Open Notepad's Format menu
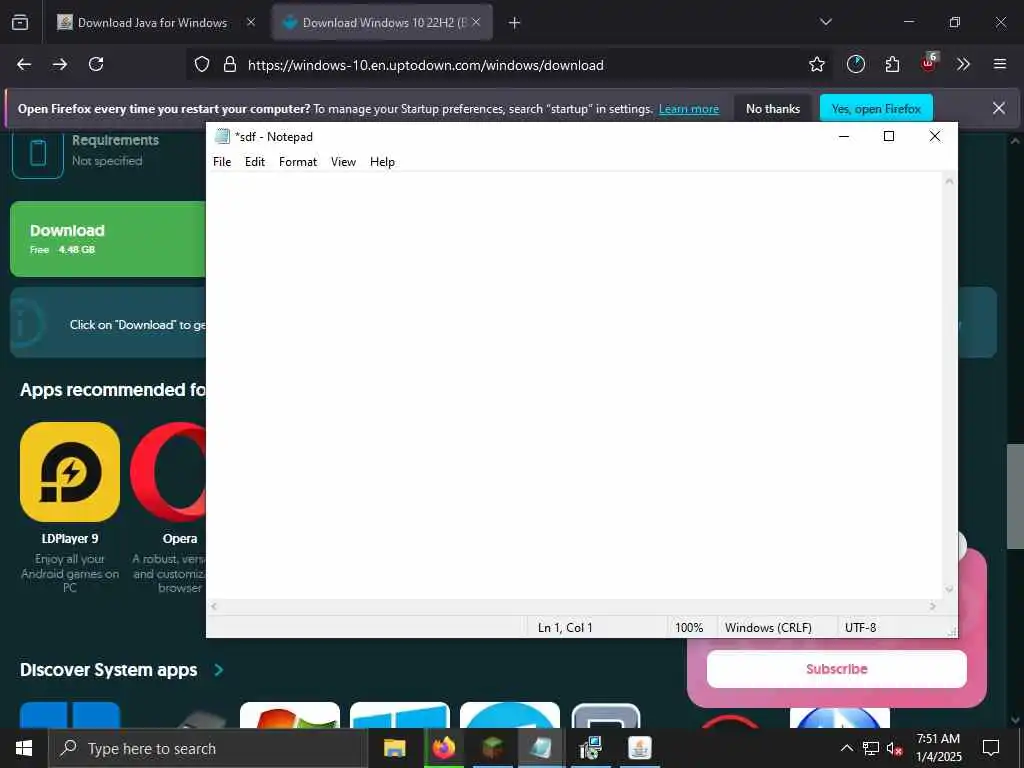This screenshot has width=1024, height=768. (298, 162)
